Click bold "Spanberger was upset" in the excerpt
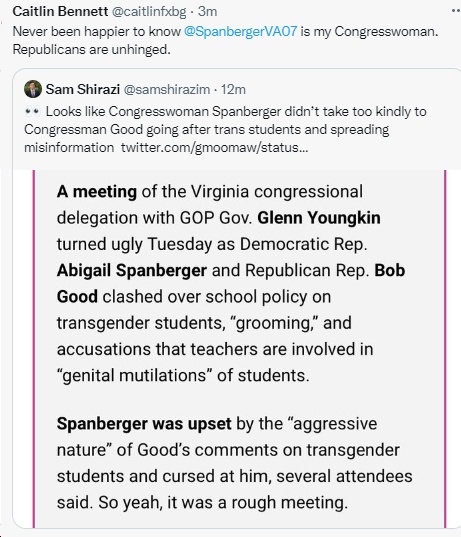 (x=144, y=424)
